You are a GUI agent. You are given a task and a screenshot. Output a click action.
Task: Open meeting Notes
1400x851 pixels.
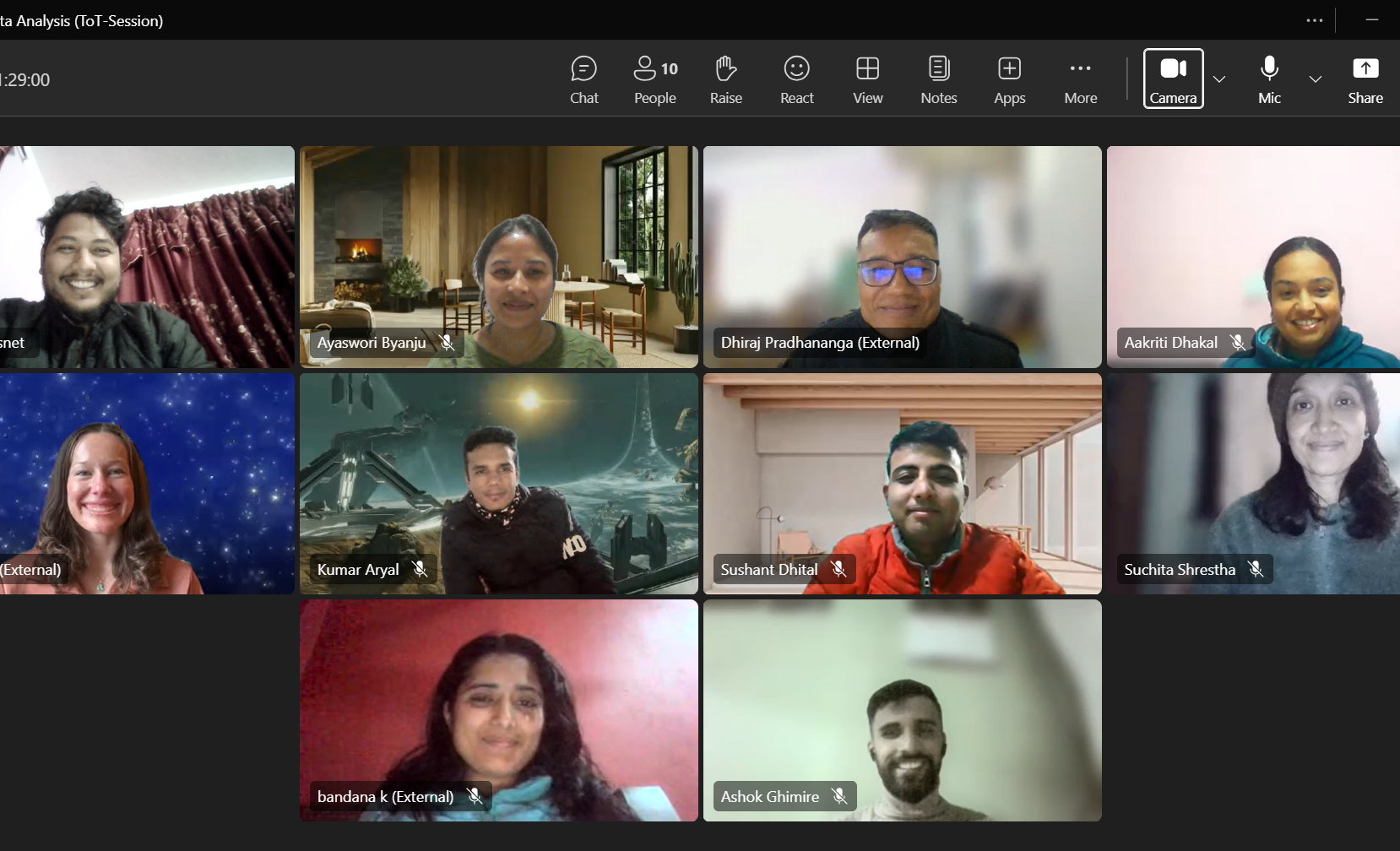coord(938,79)
